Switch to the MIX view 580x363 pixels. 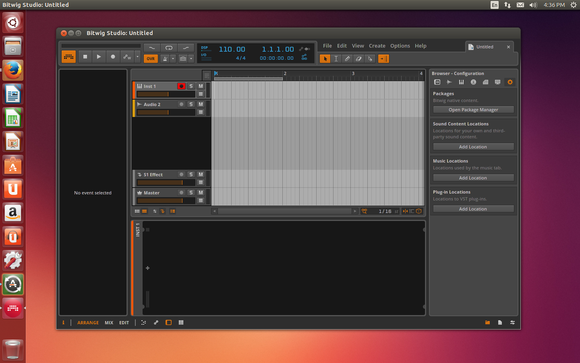click(x=109, y=323)
